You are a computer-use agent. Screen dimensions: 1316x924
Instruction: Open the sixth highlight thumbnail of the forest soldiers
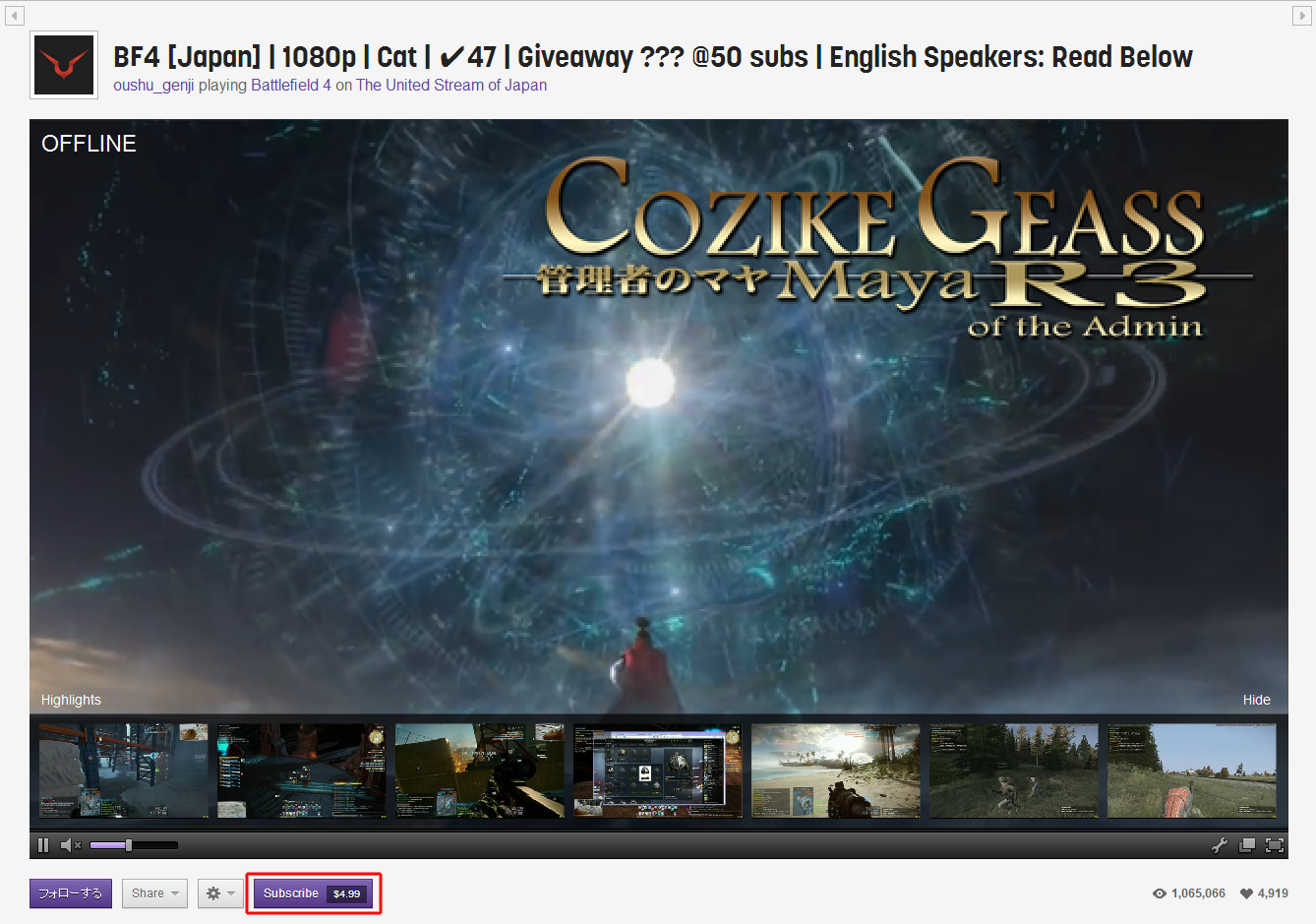click(1014, 771)
